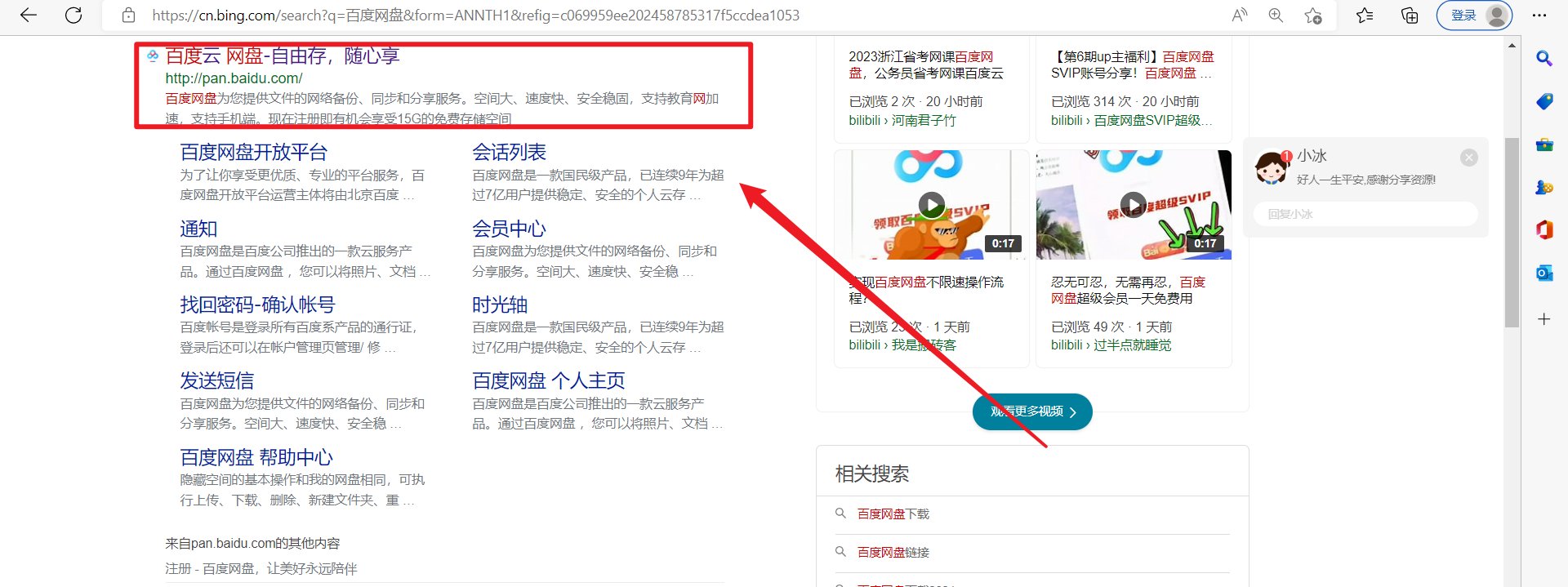
Task: Open the 发送短信 sublink
Action: point(216,380)
